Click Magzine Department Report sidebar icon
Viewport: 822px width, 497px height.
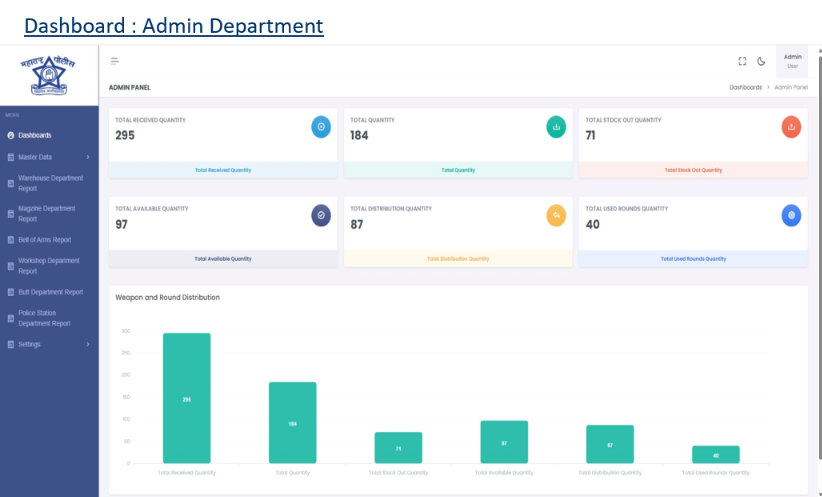point(10,214)
